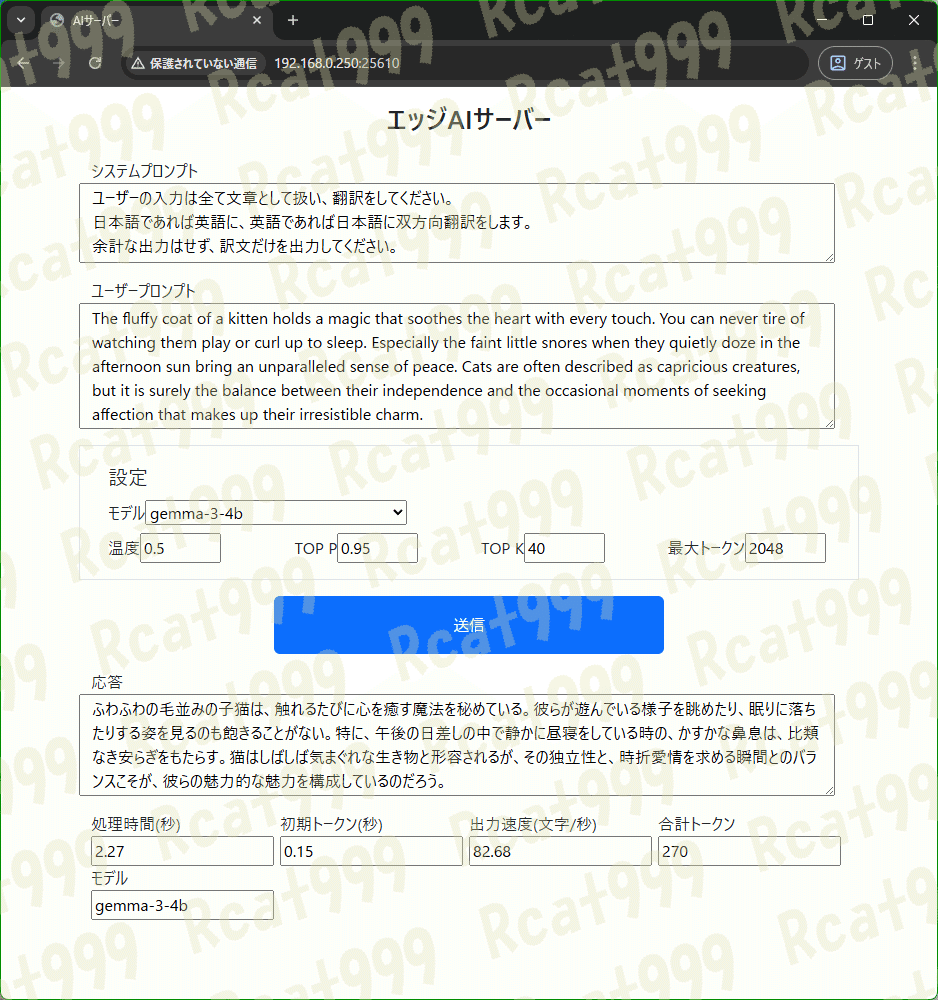Close the AIサーバー tab
938x1000 pixels.
click(x=257, y=20)
